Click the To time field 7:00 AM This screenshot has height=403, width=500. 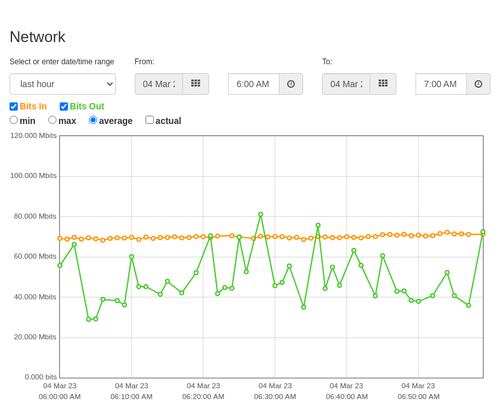click(441, 84)
